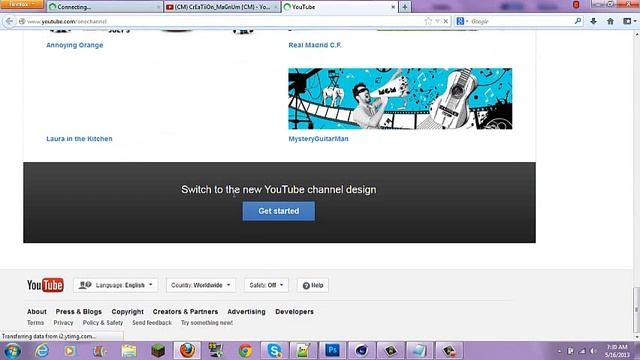Switch to the CrEaTiiOn_MaGnUm tab
The image size is (640, 360).
[222, 7]
